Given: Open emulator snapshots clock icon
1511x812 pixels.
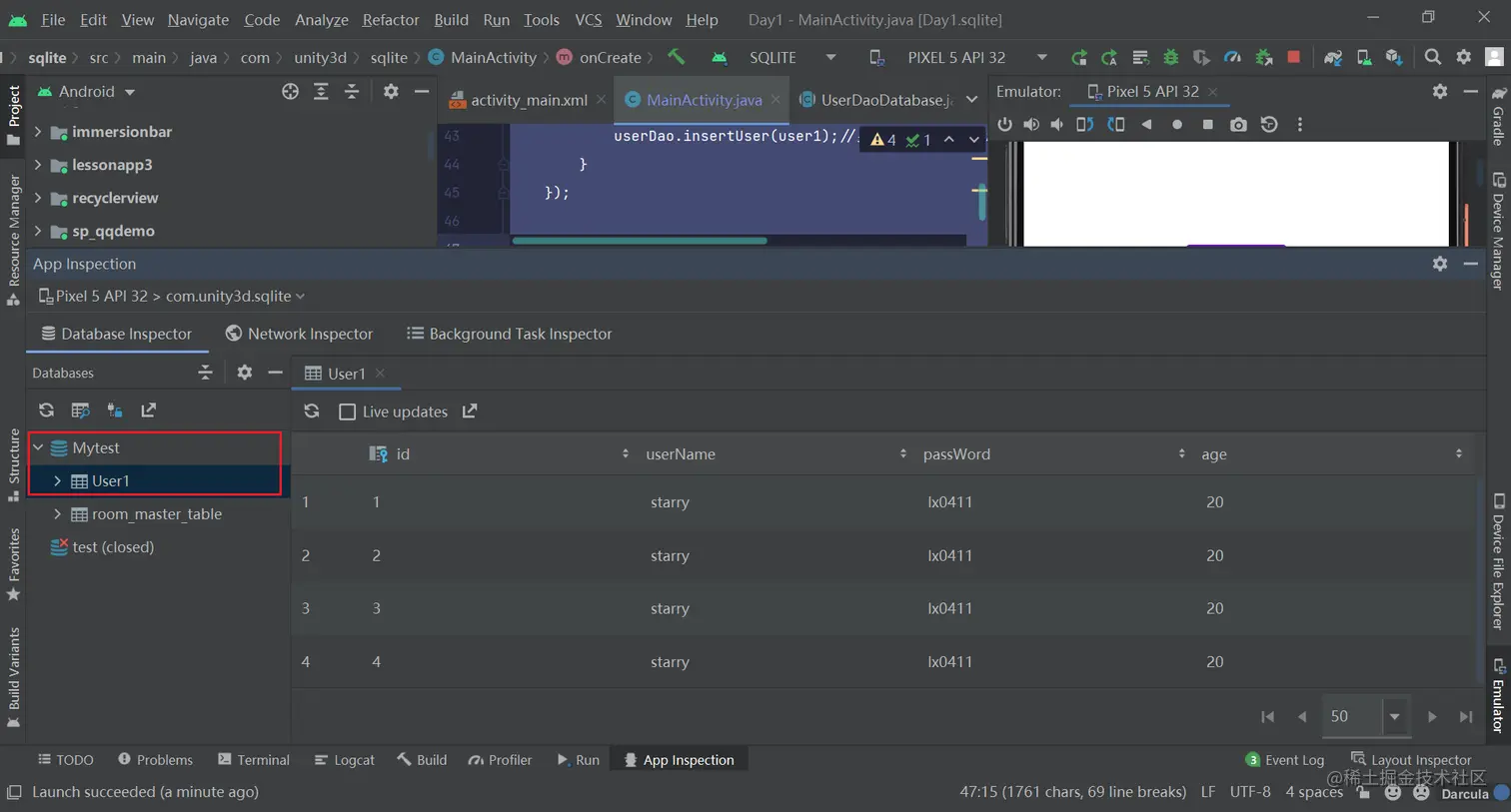Looking at the screenshot, I should click(1269, 125).
